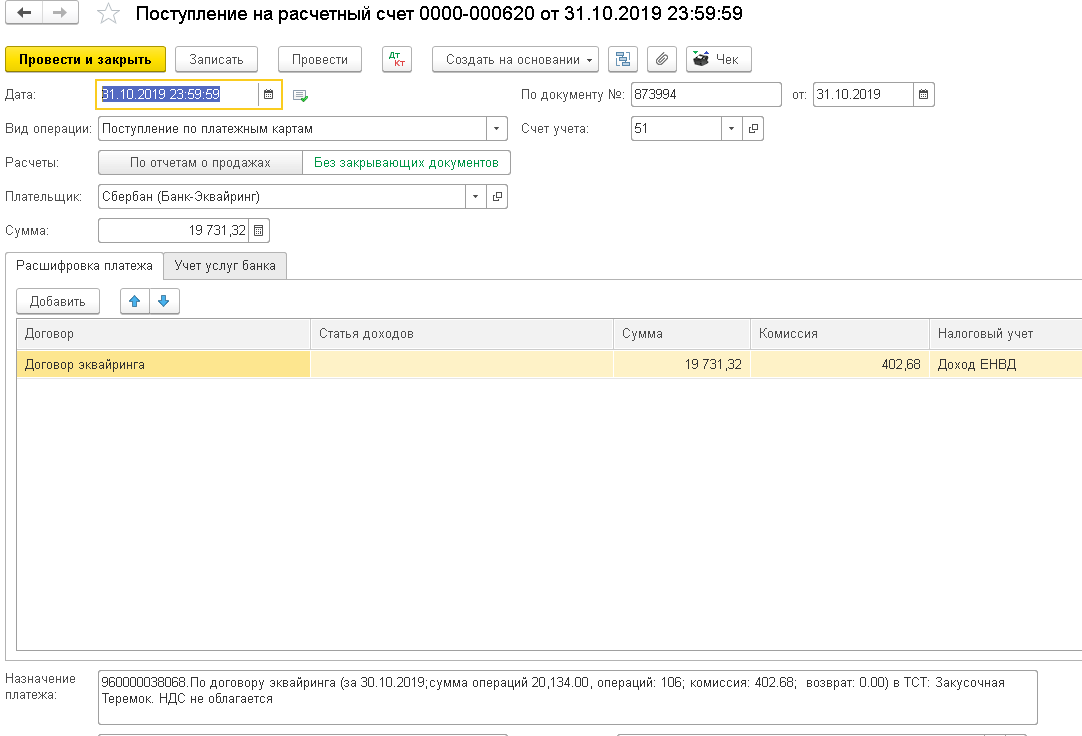Switch to Расшифровка платежа tab
This screenshot has height=736, width=1082.
click(85, 265)
